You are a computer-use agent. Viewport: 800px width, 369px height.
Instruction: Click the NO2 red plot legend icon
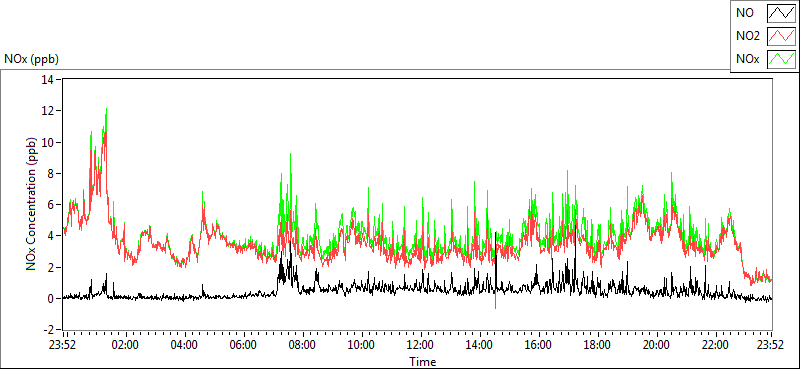point(782,36)
